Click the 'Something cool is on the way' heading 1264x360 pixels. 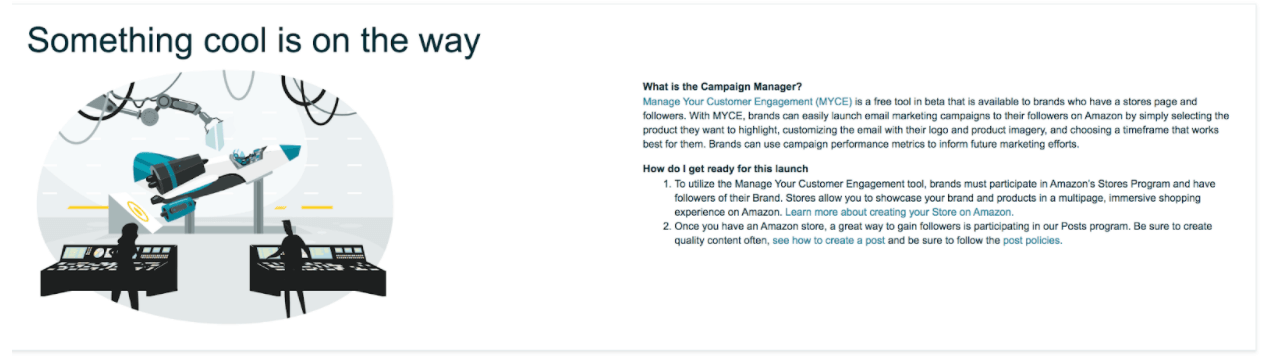tap(254, 41)
